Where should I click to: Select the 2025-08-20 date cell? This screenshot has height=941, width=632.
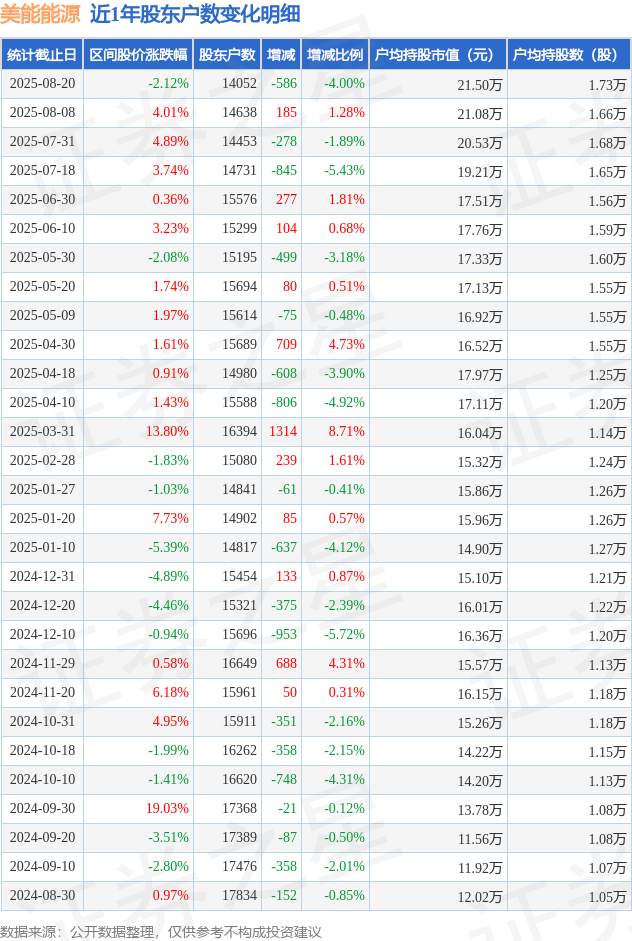click(42, 84)
